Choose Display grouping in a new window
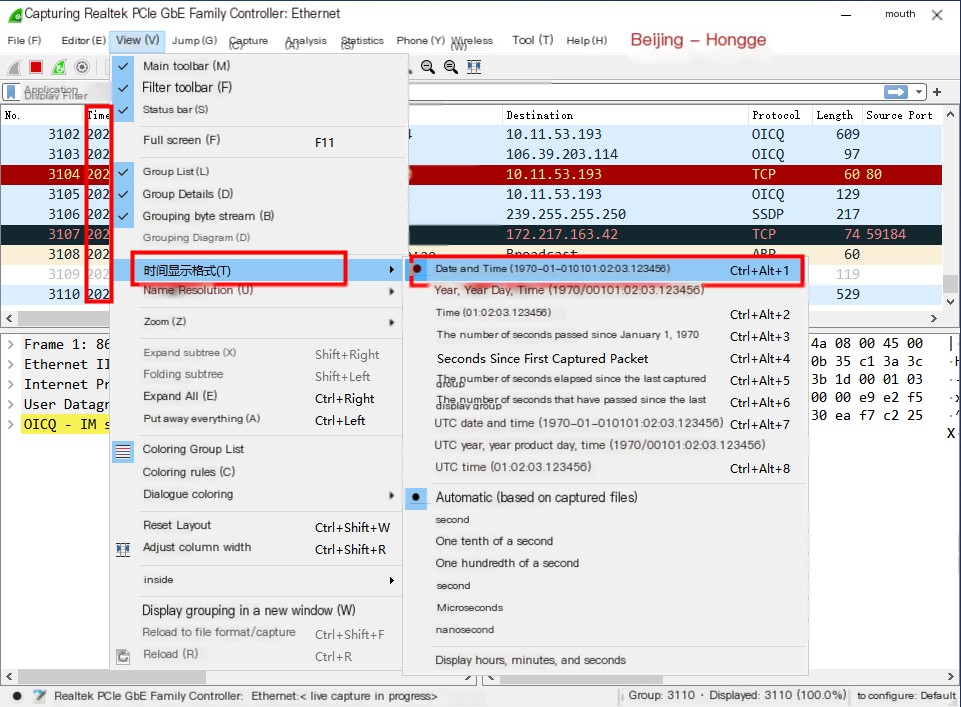This screenshot has height=707, width=961. coord(257,610)
